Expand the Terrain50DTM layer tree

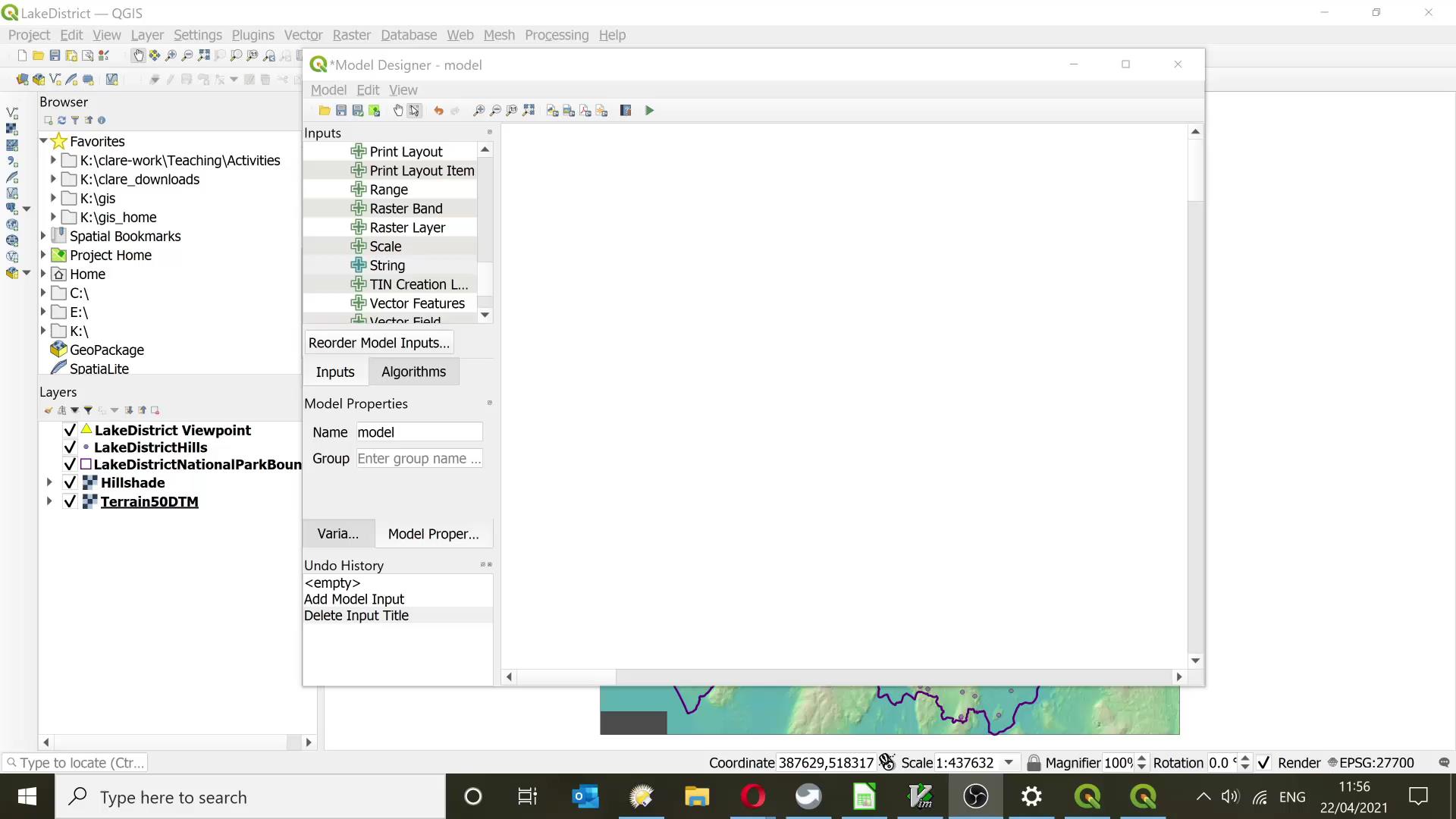point(49,501)
